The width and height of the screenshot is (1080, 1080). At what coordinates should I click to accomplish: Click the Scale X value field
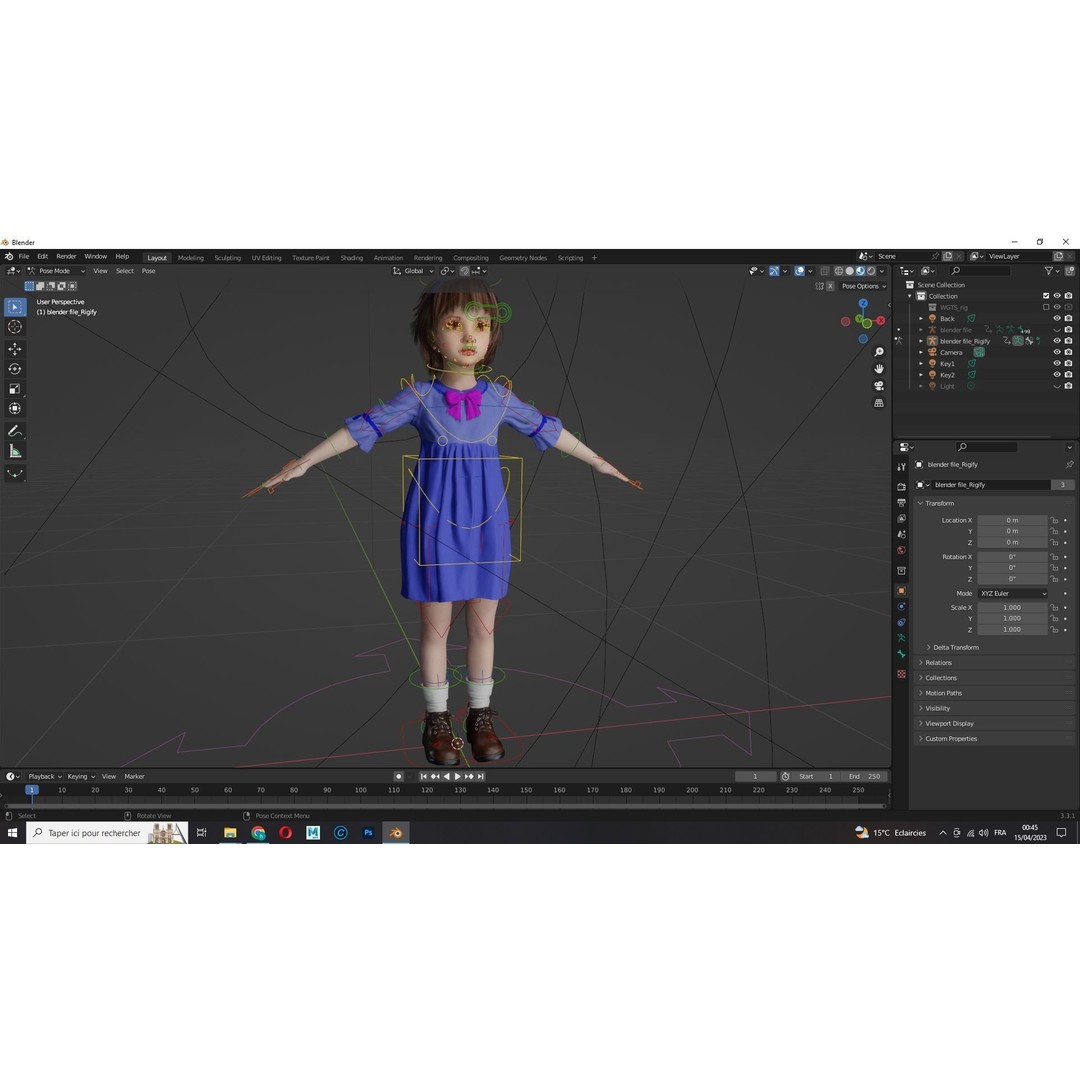point(1012,608)
